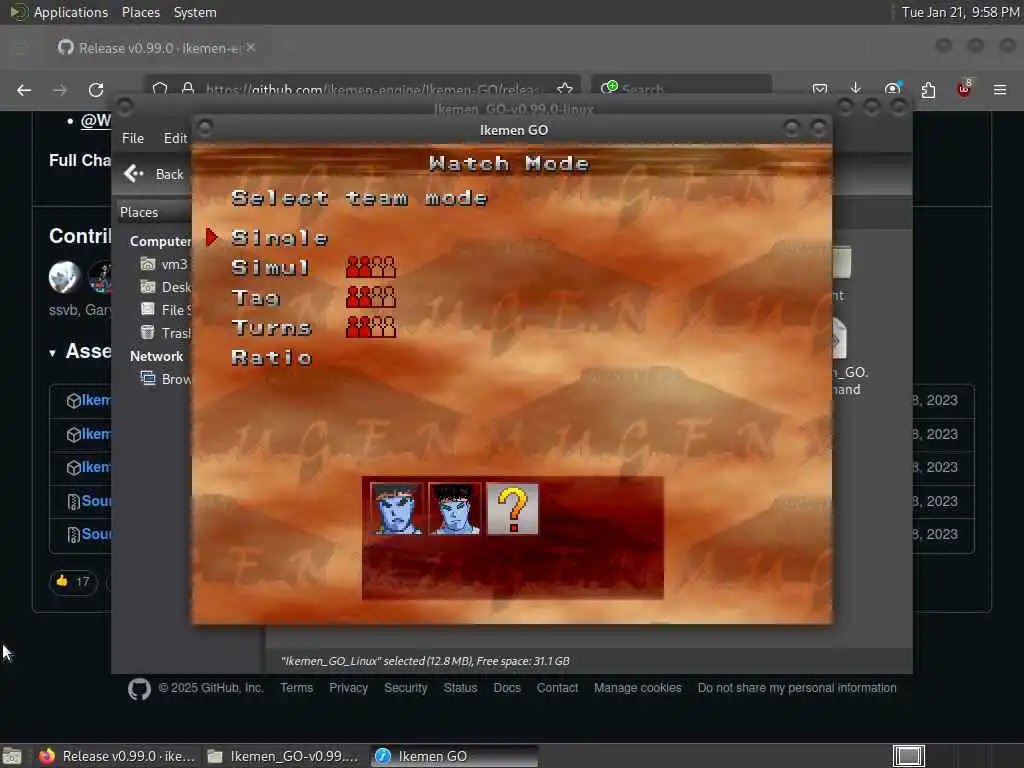Open Firefox downloads arrow icon
The image size is (1024, 768).
tap(856, 89)
